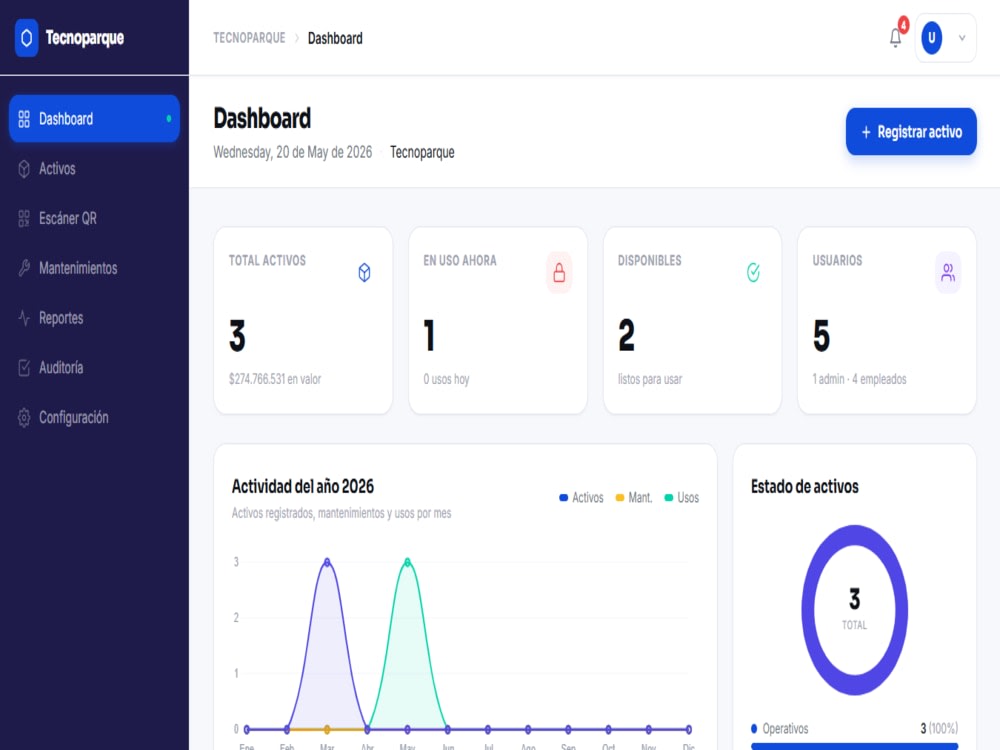This screenshot has height=750, width=1000.
Task: Go to Activos in the sidebar
Action: point(94,168)
